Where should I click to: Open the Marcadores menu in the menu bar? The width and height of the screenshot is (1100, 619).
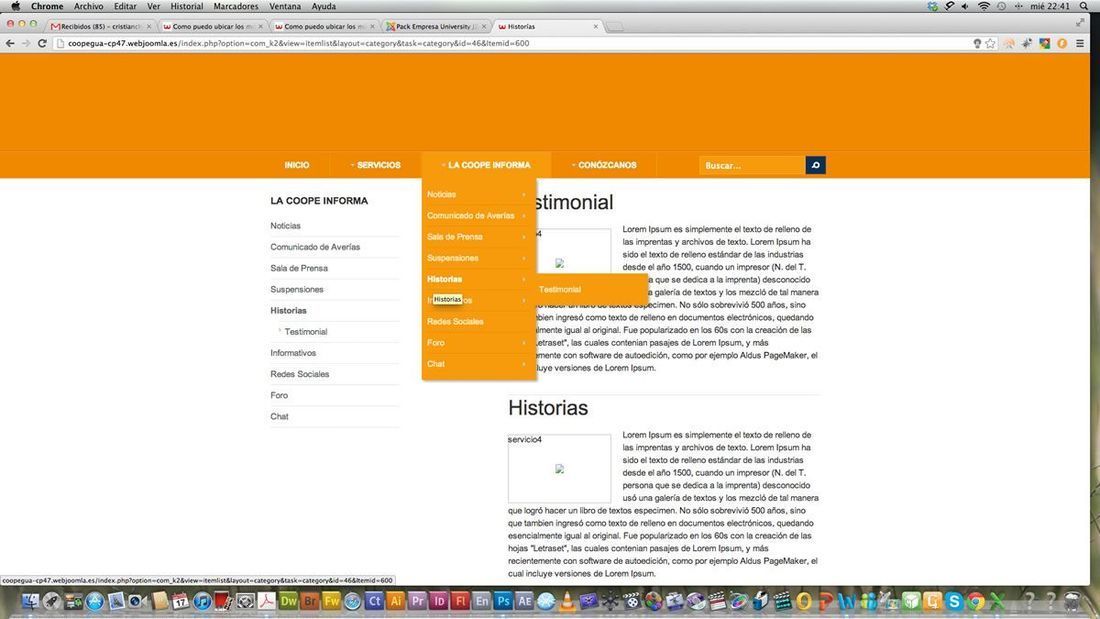[x=236, y=6]
